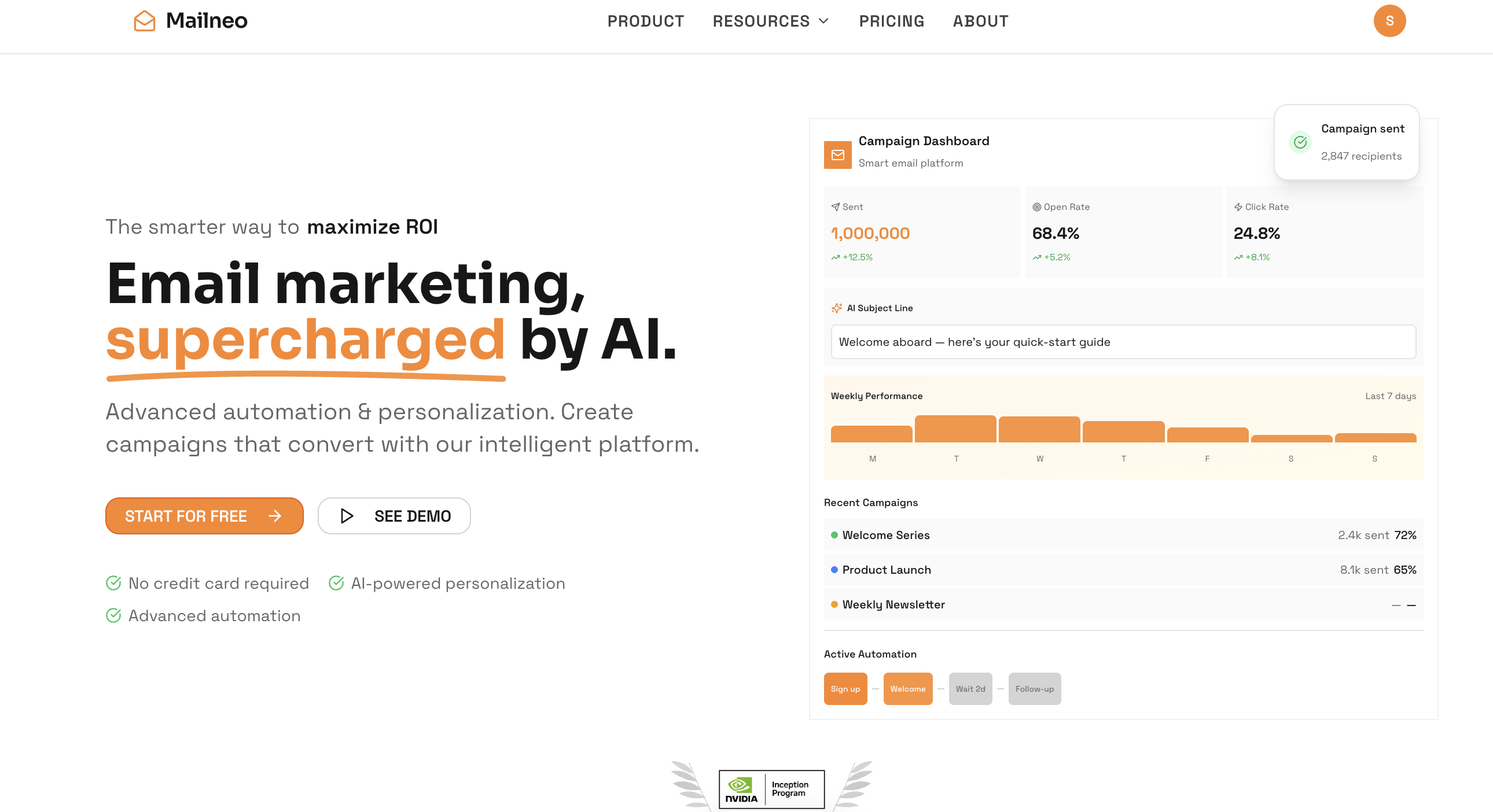The image size is (1493, 812).
Task: Click the AI Subject Line sparkle icon
Action: pos(836,308)
